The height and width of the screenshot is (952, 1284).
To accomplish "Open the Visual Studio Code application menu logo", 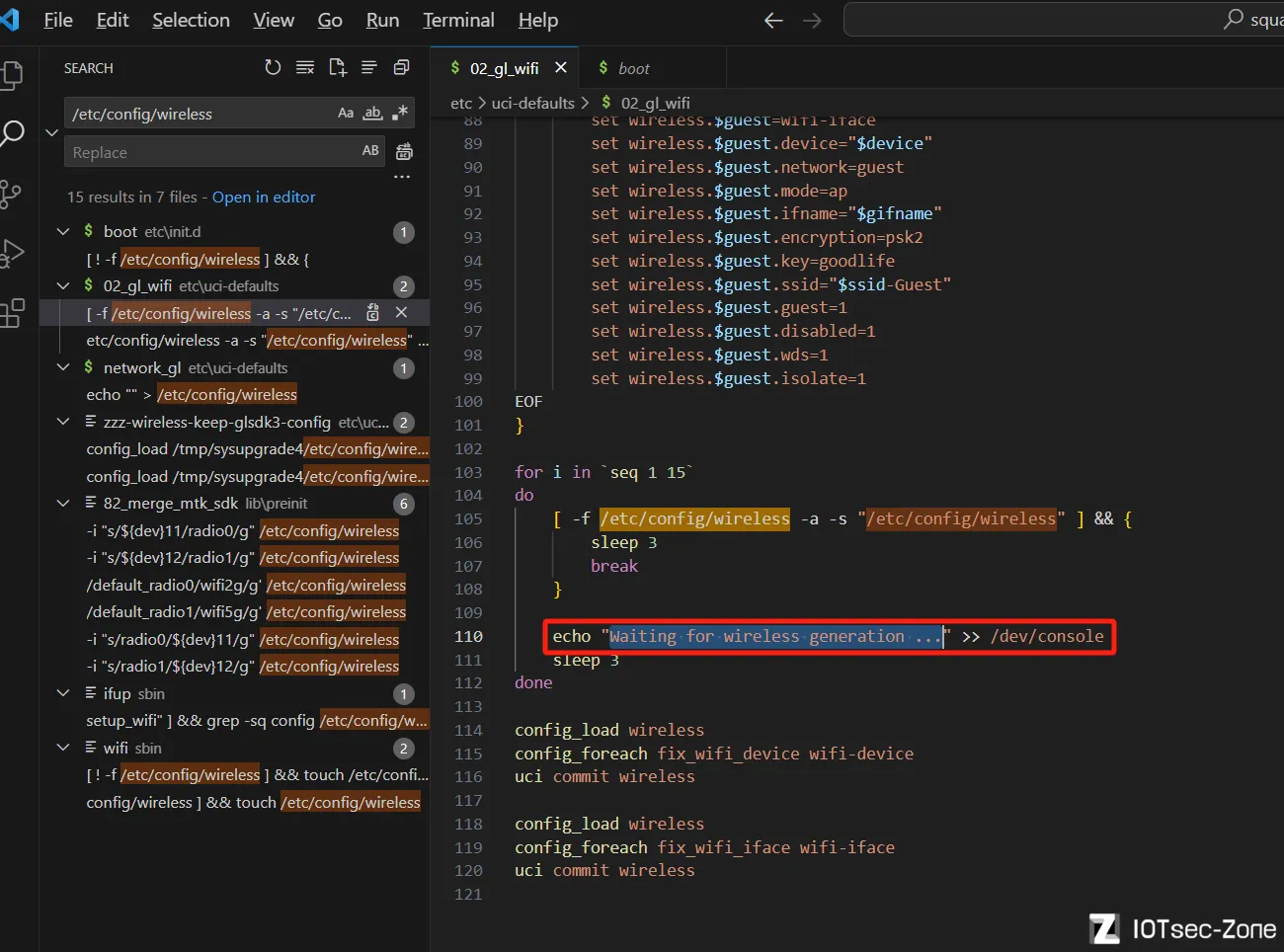I will pyautogui.click(x=10, y=20).
